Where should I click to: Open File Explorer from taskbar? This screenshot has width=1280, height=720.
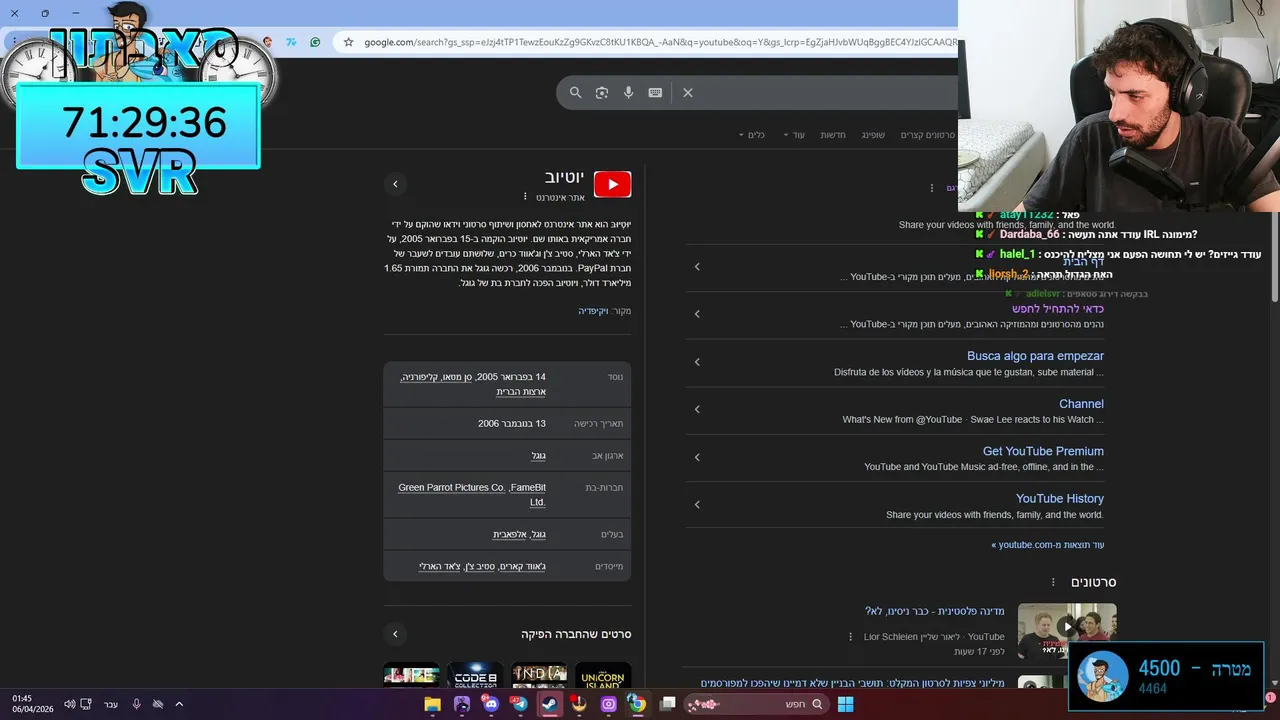tap(432, 704)
